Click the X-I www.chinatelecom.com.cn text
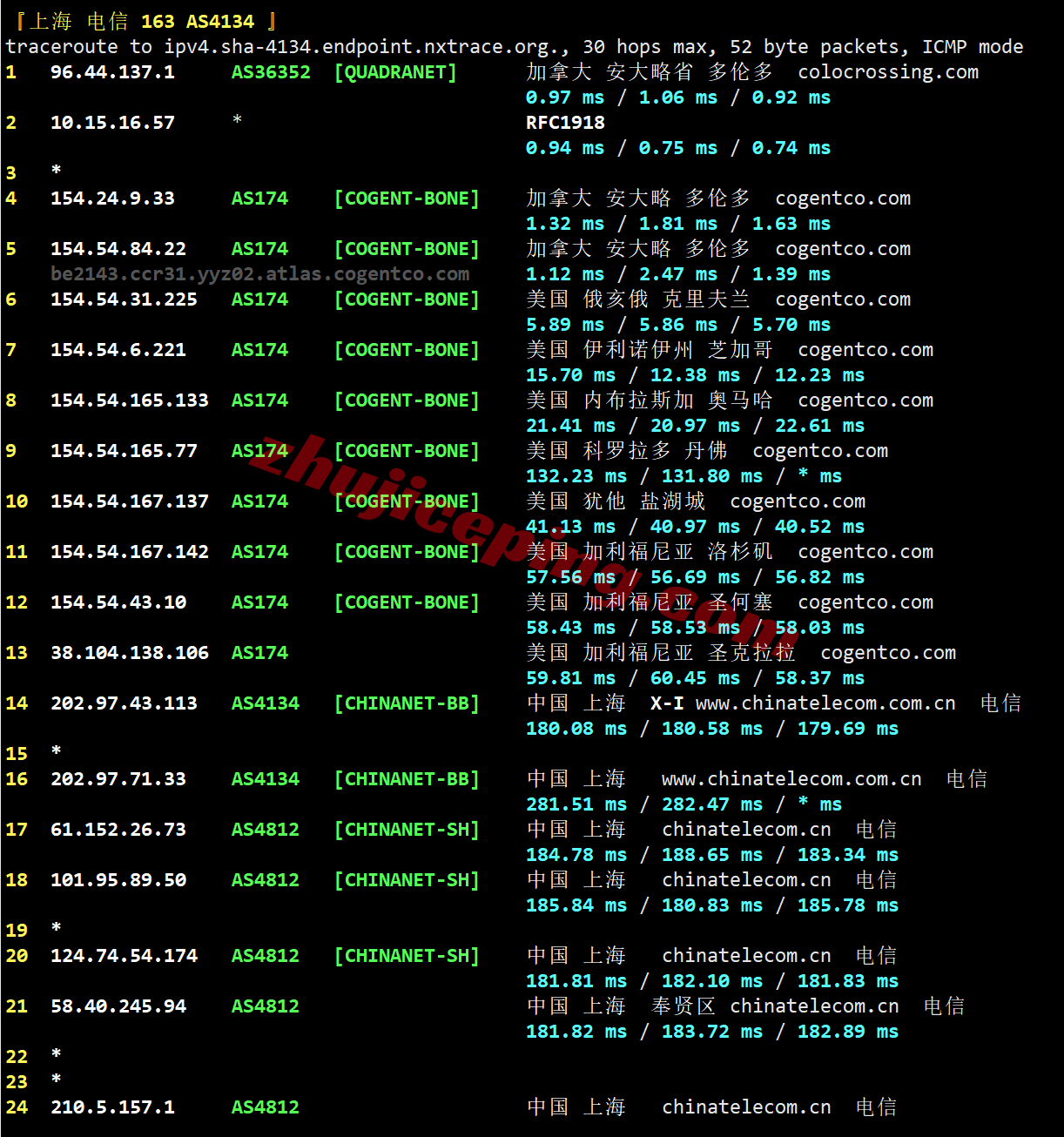This screenshot has height=1137, width=1064. coord(803,703)
